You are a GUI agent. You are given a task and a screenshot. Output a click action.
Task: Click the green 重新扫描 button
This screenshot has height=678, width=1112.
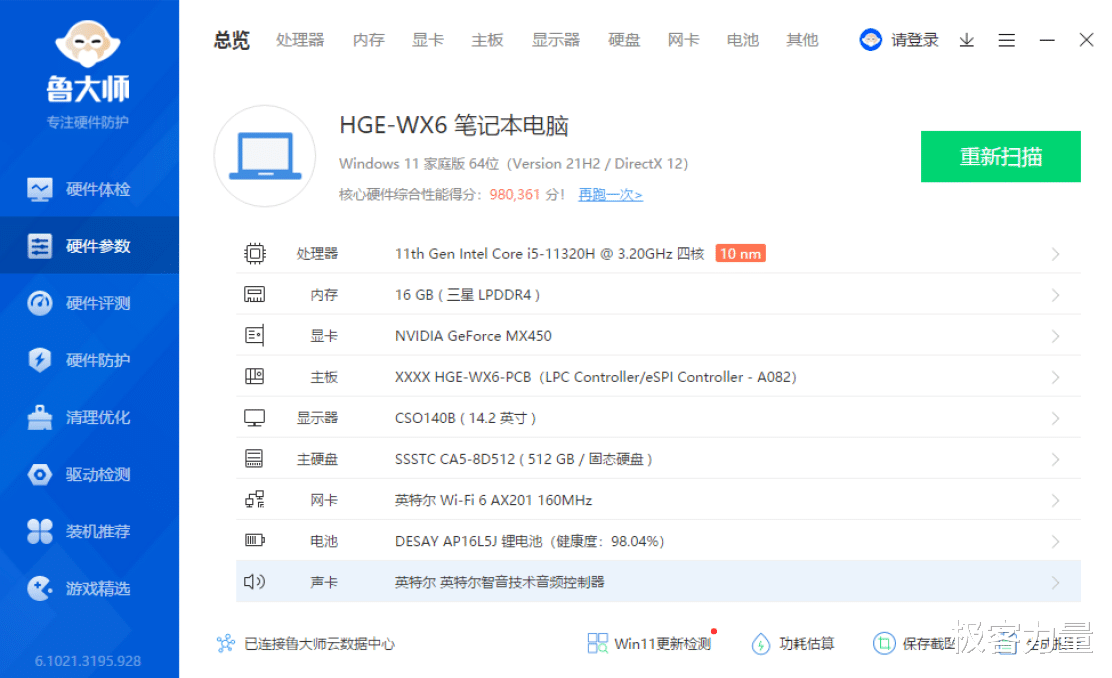(x=1001, y=156)
